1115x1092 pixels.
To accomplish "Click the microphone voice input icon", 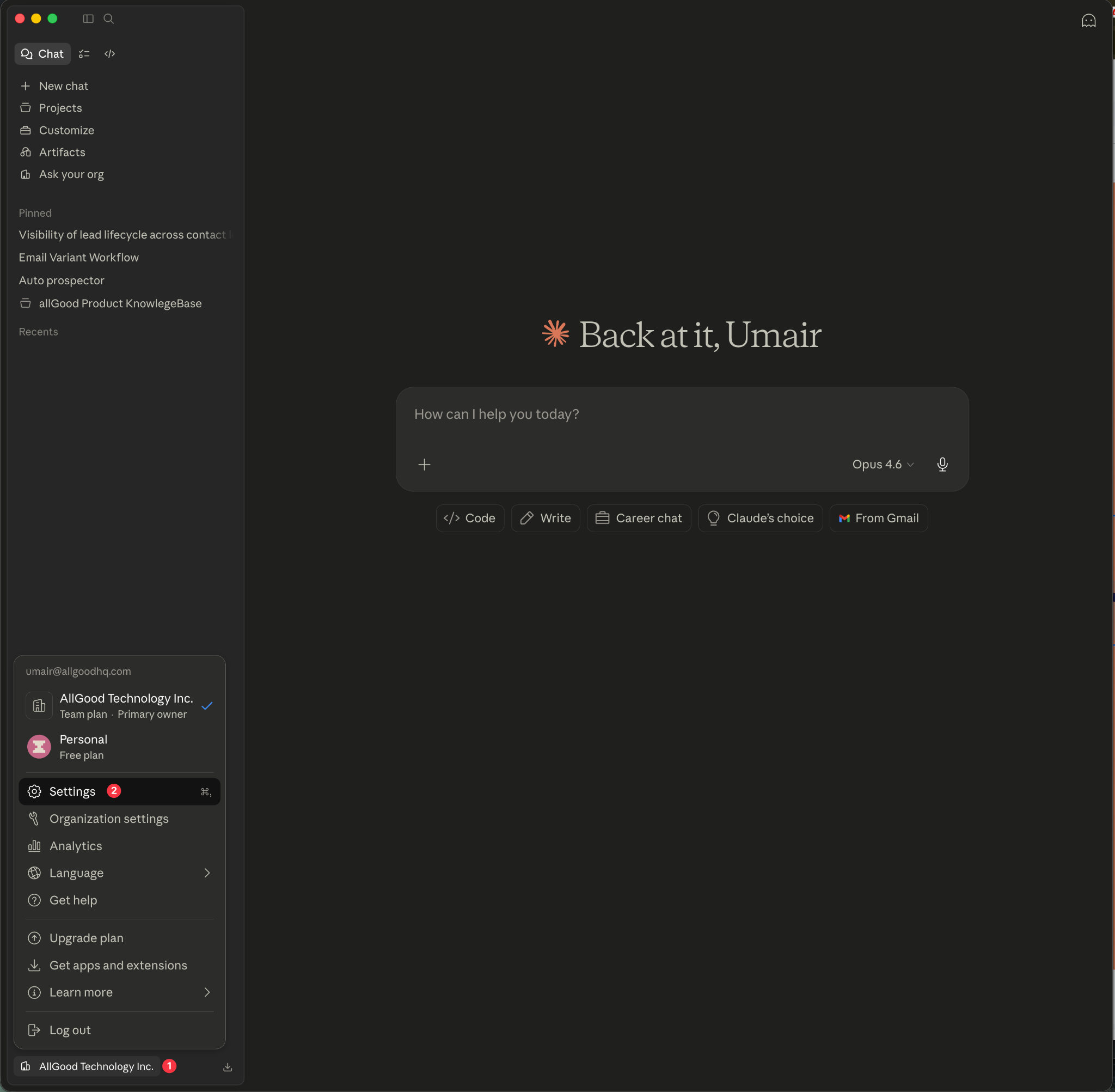I will [942, 464].
